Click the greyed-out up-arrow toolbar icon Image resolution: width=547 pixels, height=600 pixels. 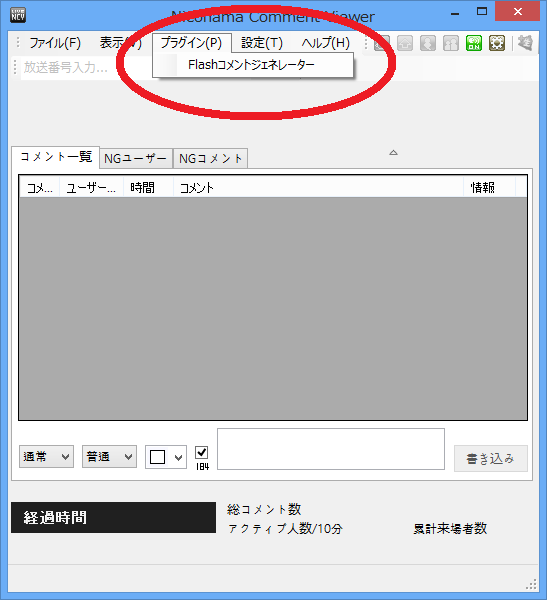pos(405,43)
